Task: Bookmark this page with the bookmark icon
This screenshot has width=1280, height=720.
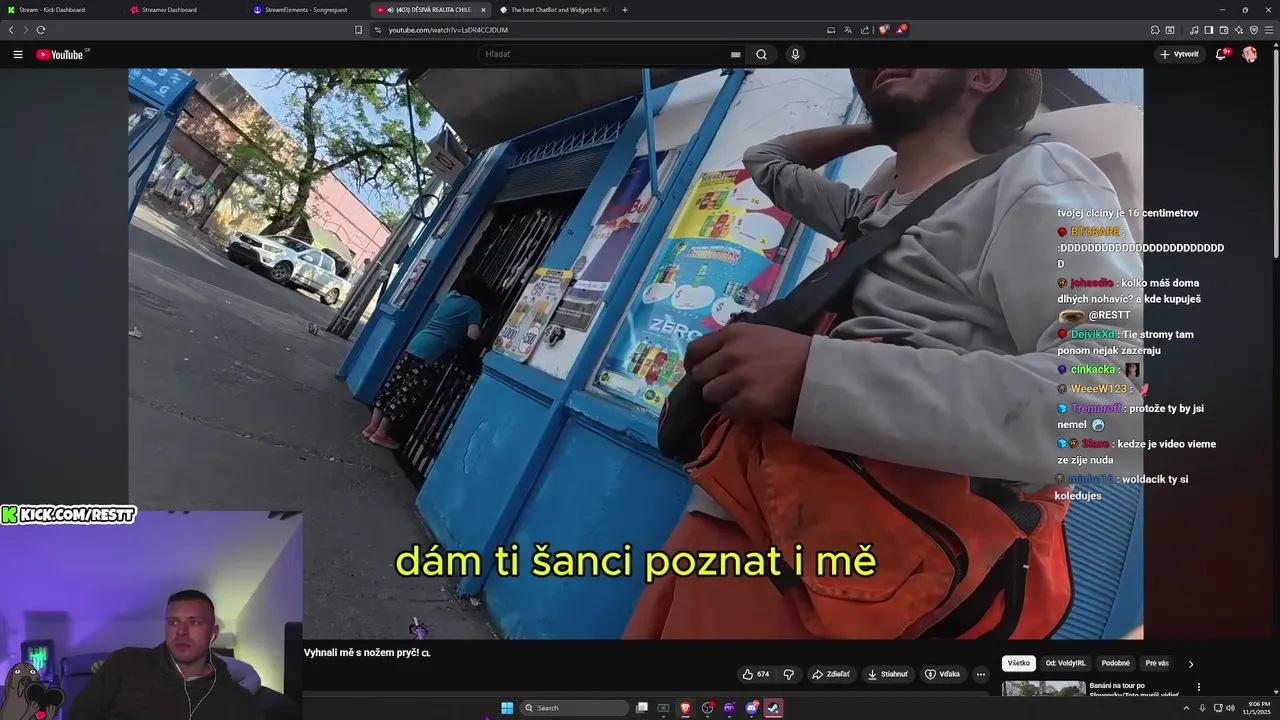Action: coord(358,30)
